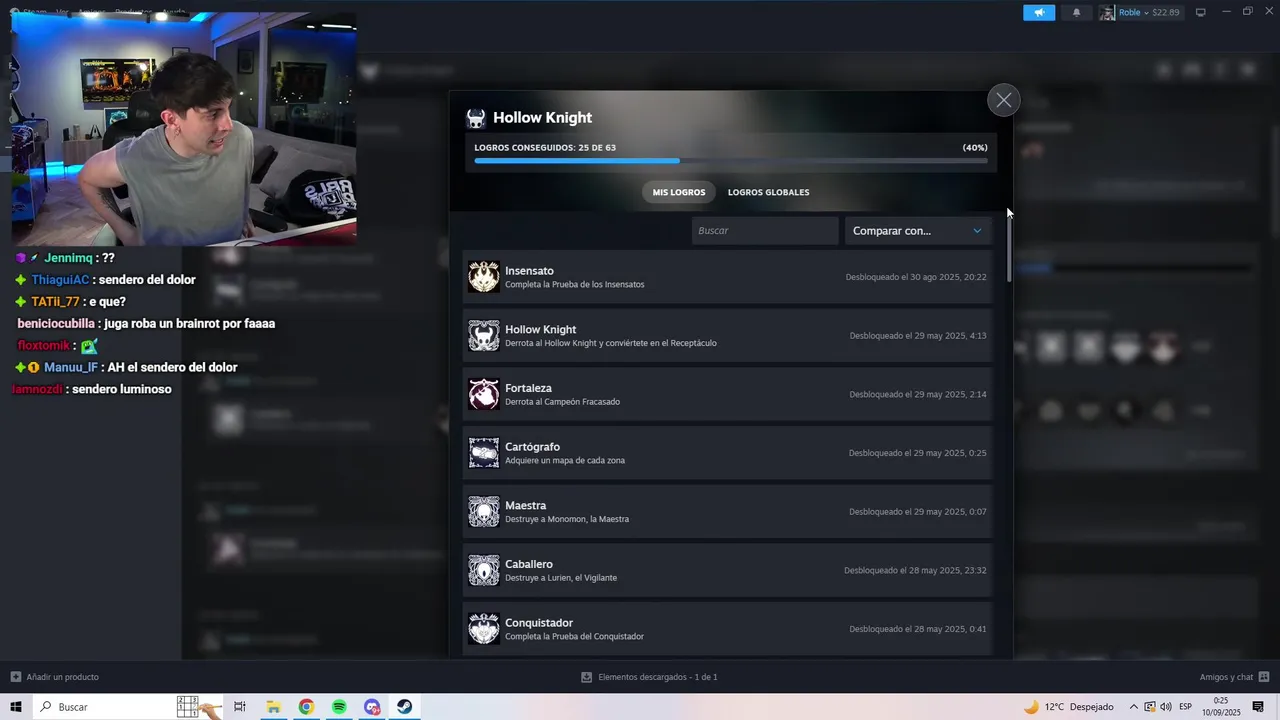1280x720 pixels.
Task: Open Elementos descargados downloads status
Action: tap(649, 677)
